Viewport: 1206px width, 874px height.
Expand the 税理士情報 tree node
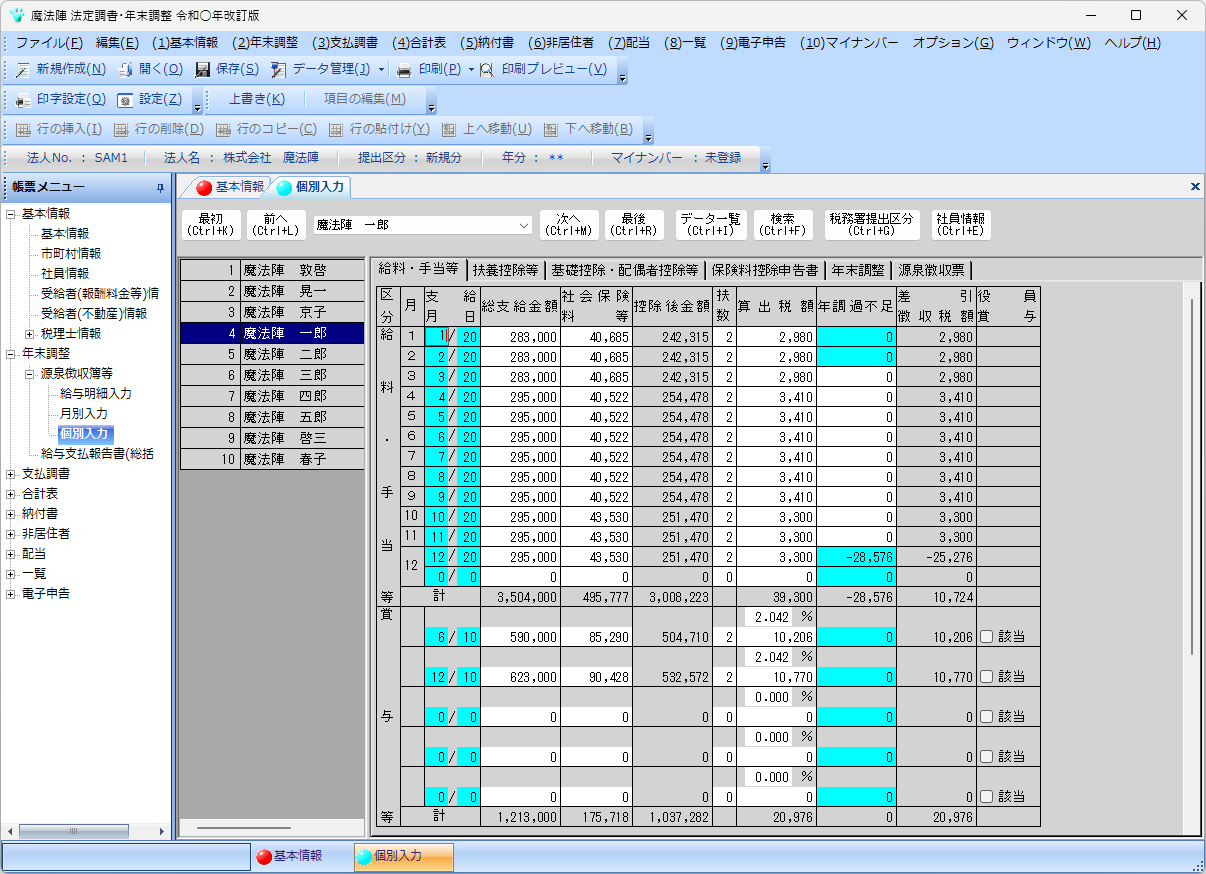tap(30, 334)
